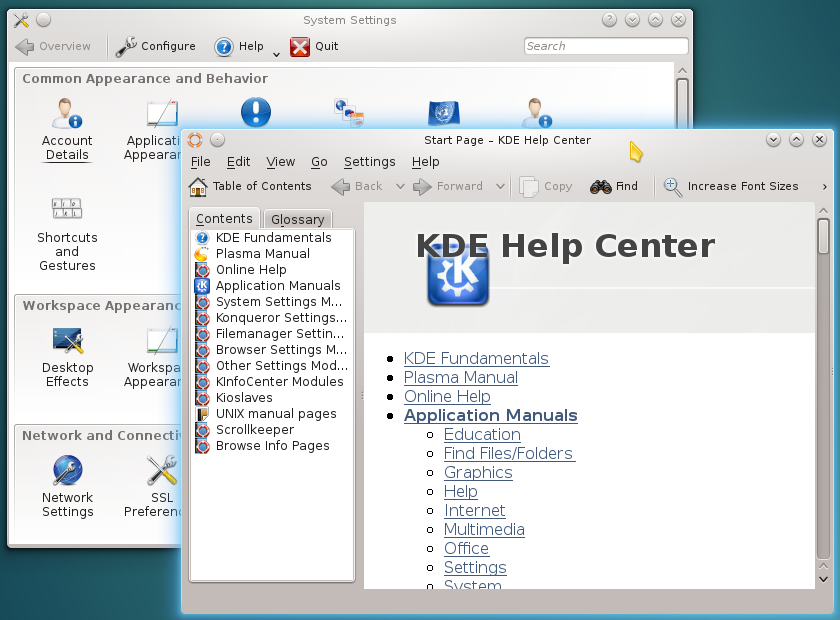Open the Forward history dropdown arrow

(500, 186)
